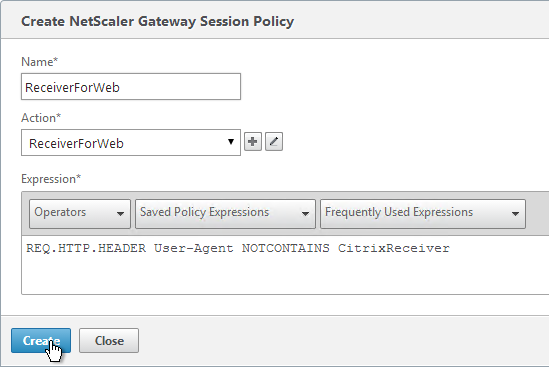This screenshot has height=367, width=549.
Task: Click the Create NetScaler Gateway Session Policy title
Action: point(158,21)
